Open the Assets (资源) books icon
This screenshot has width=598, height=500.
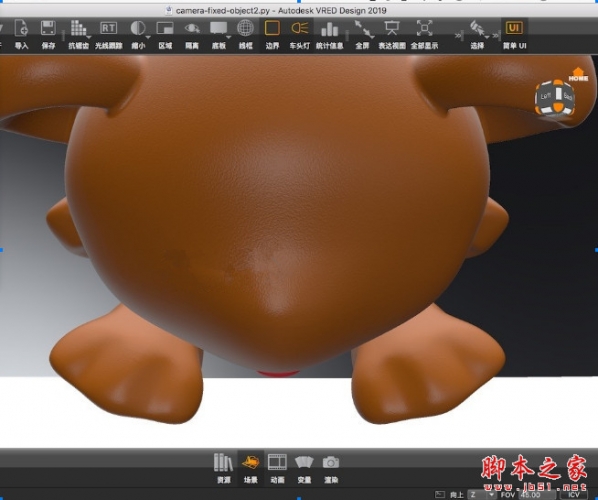click(223, 462)
